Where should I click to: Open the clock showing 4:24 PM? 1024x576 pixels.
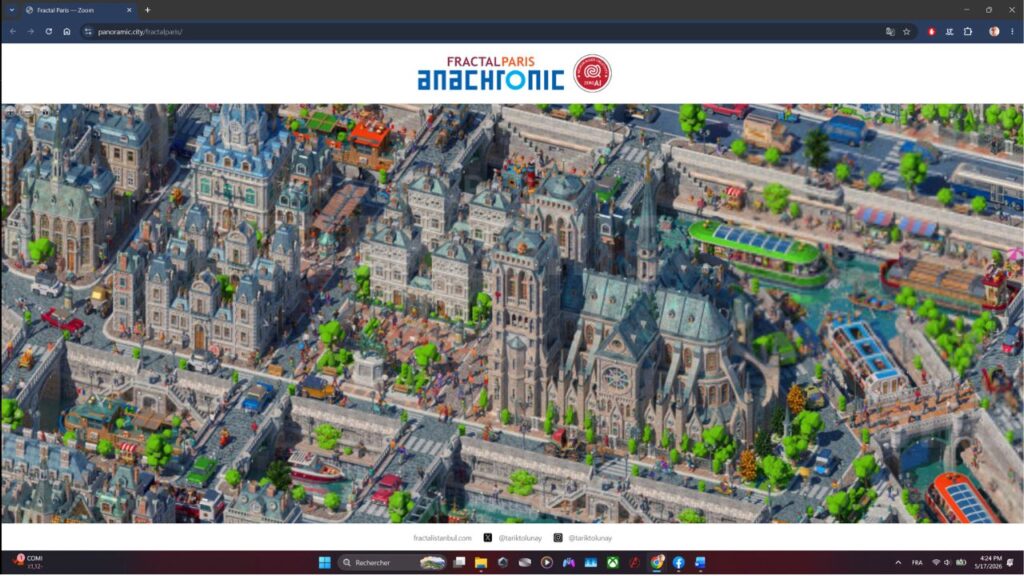pyautogui.click(x=988, y=562)
